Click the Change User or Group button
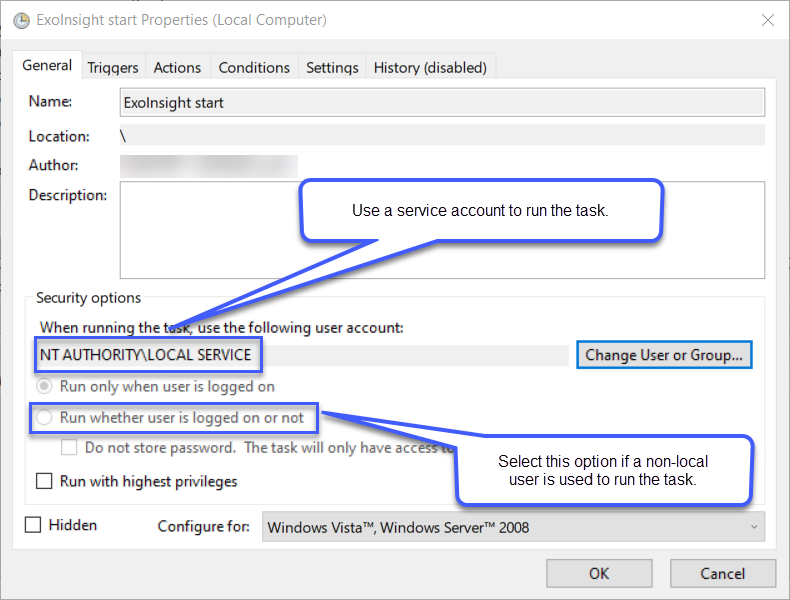 click(664, 355)
